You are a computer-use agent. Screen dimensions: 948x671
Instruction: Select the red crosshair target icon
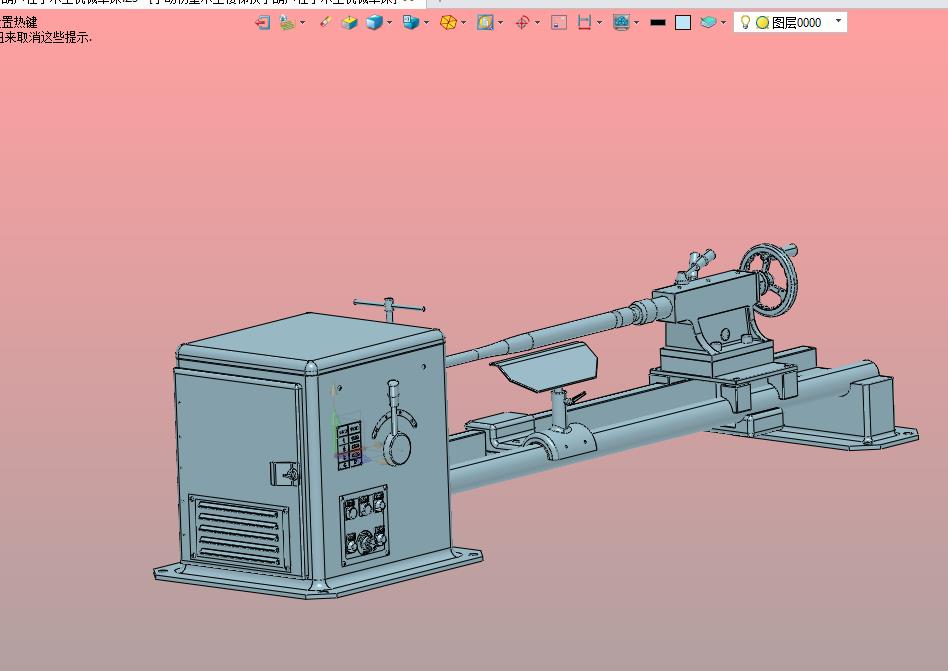[522, 23]
